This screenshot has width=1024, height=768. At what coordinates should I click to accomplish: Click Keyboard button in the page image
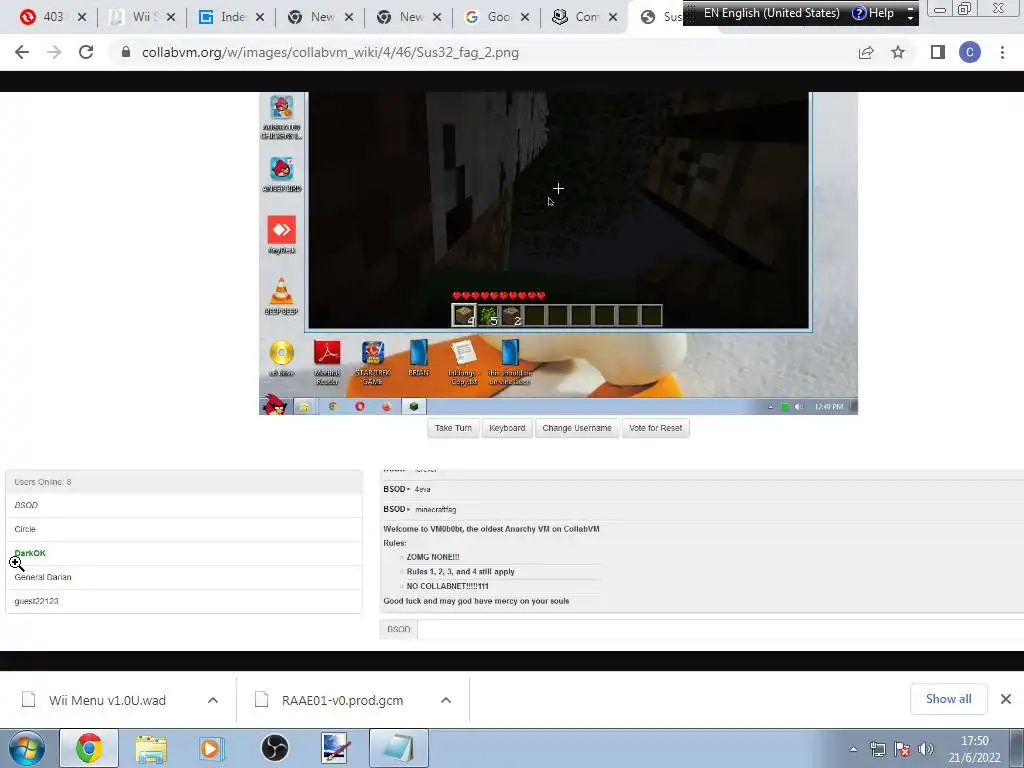point(507,428)
